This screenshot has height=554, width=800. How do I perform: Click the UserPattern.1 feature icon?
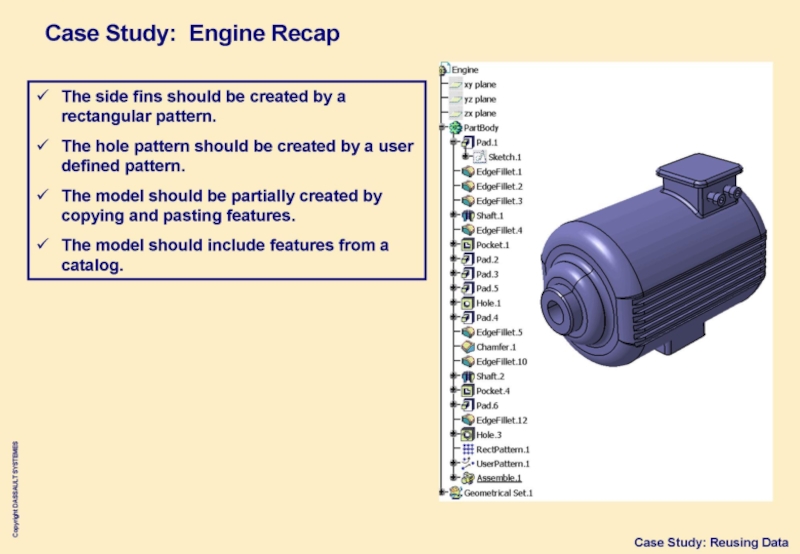click(468, 463)
